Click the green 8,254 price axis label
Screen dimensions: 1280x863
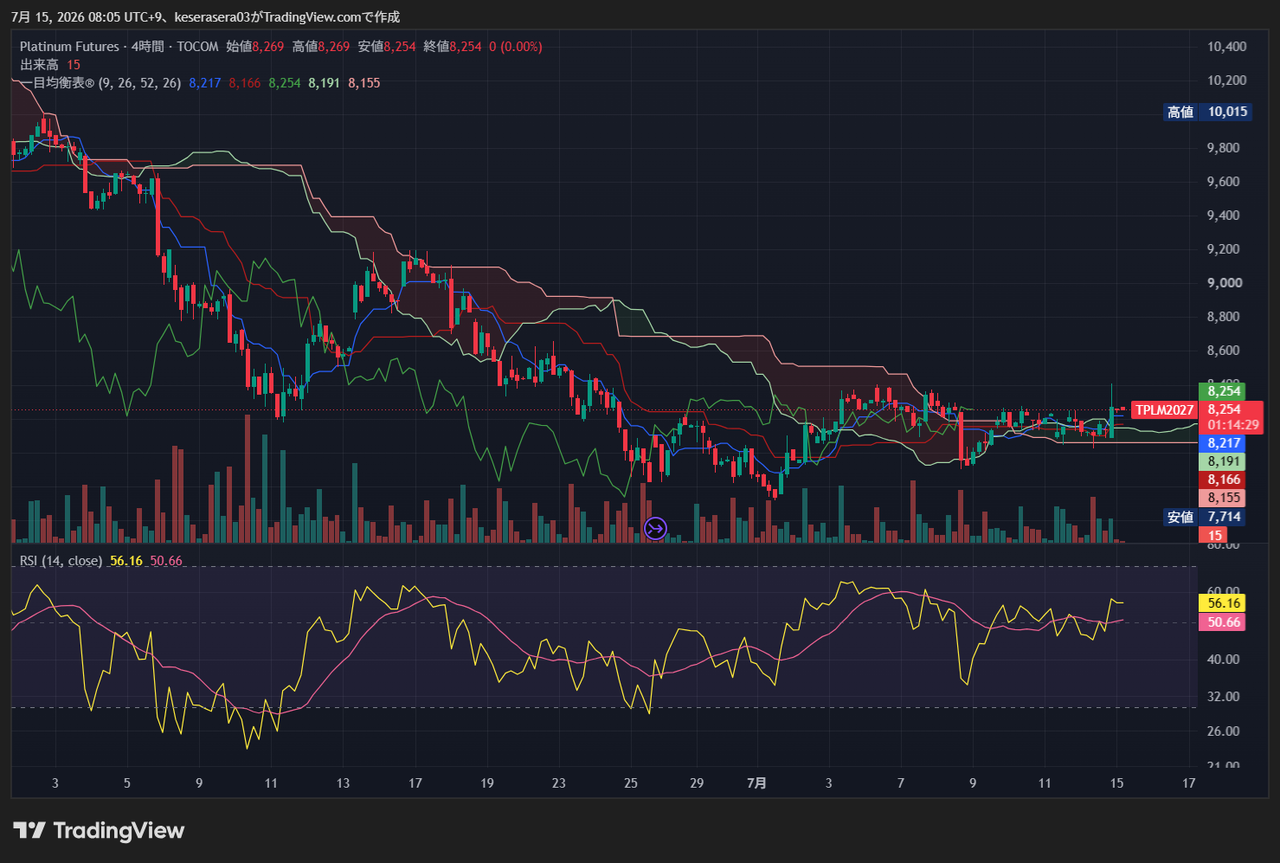click(x=1224, y=391)
